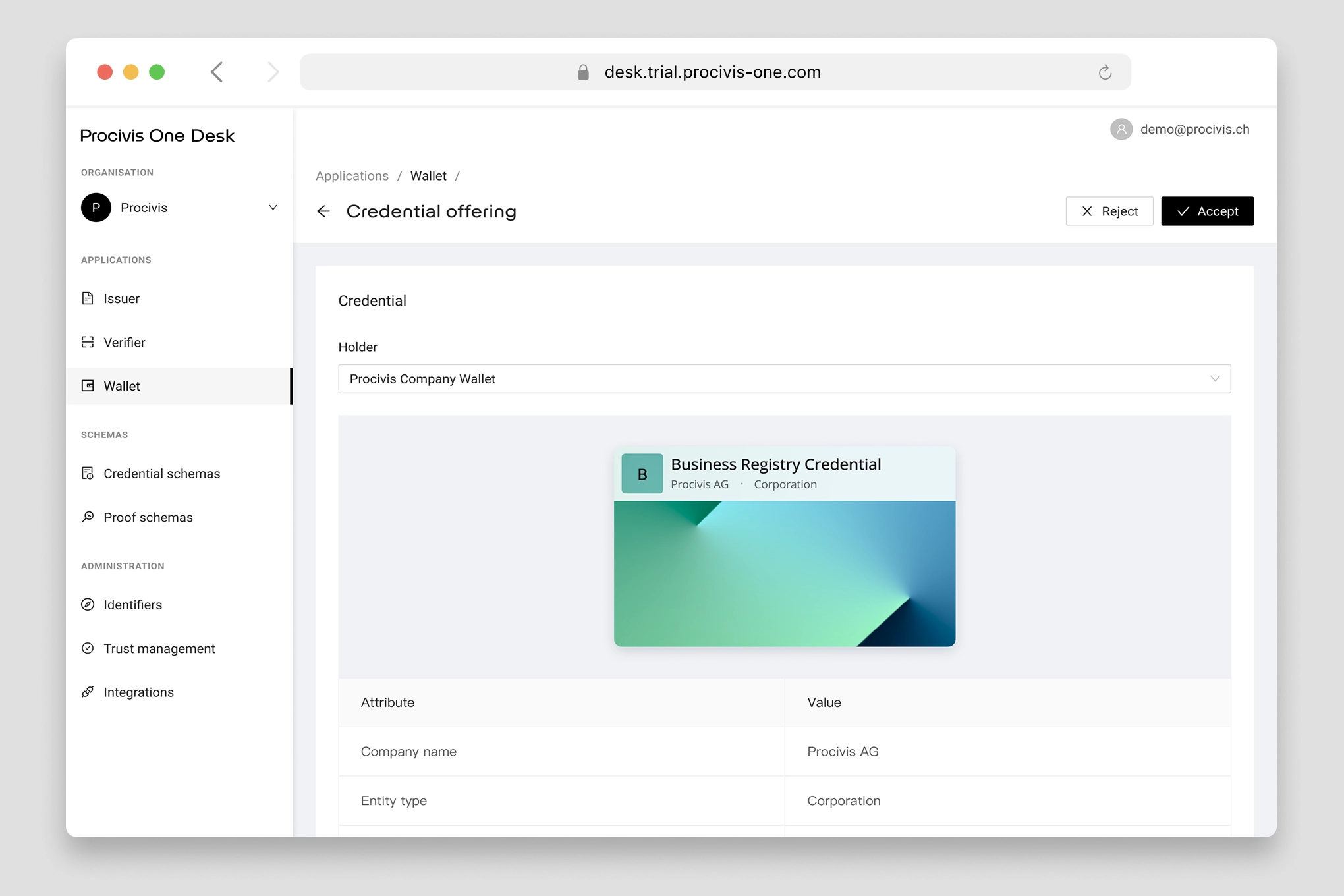Click the Integrations plug icon

pos(88,692)
